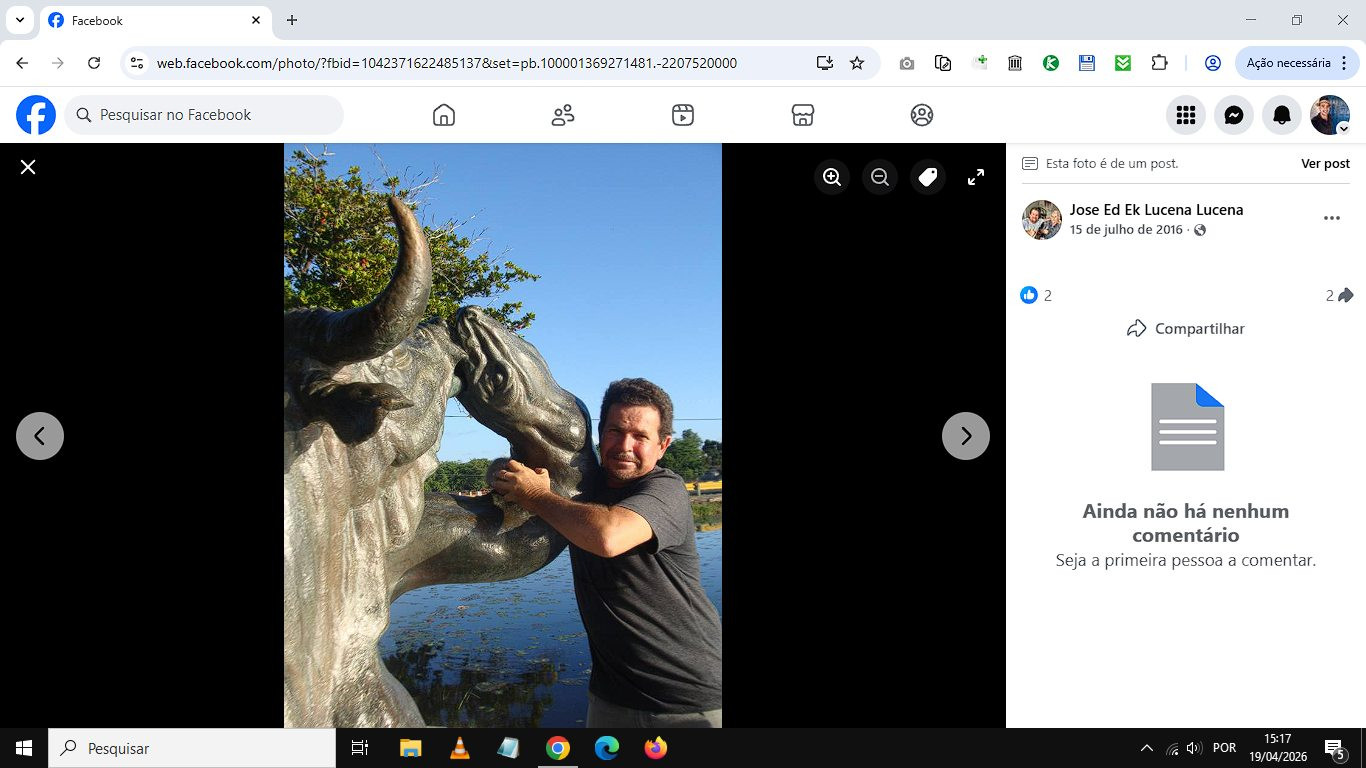This screenshot has height=768, width=1366.
Task: Open Facebook Messenger
Action: 1234,115
